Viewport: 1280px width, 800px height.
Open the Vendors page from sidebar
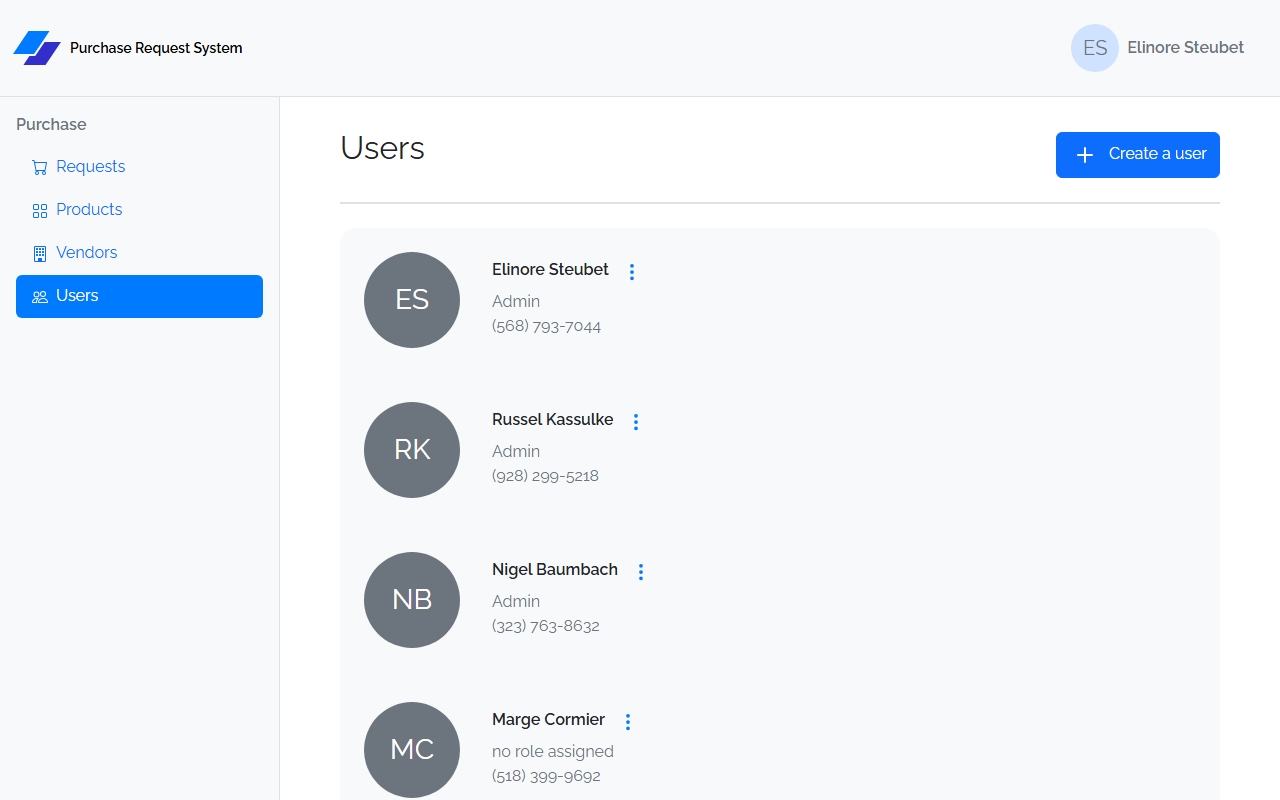(x=139, y=253)
